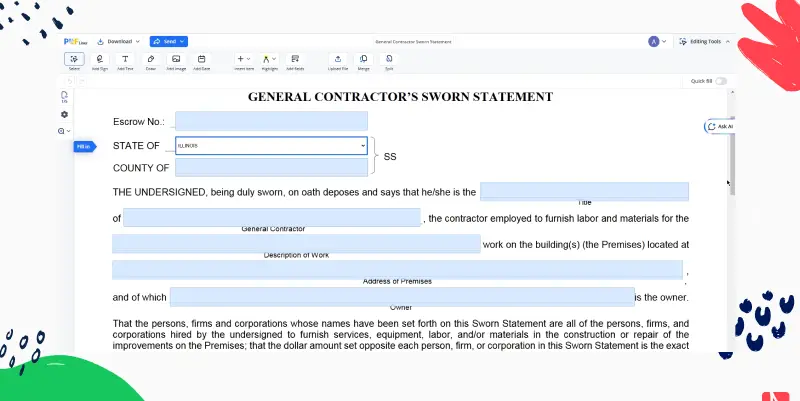Click the Escrow No. input field
800x401 pixels.
pos(271,121)
